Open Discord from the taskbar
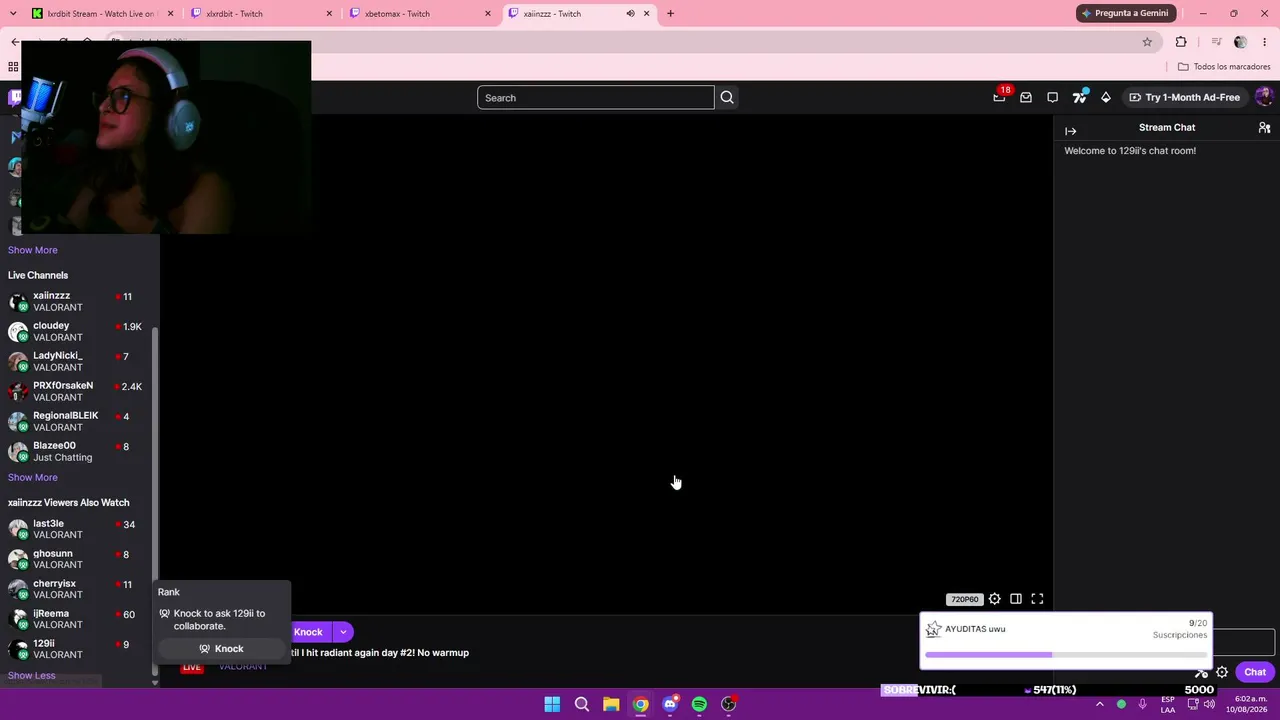Viewport: 1280px width, 720px height. tap(670, 704)
